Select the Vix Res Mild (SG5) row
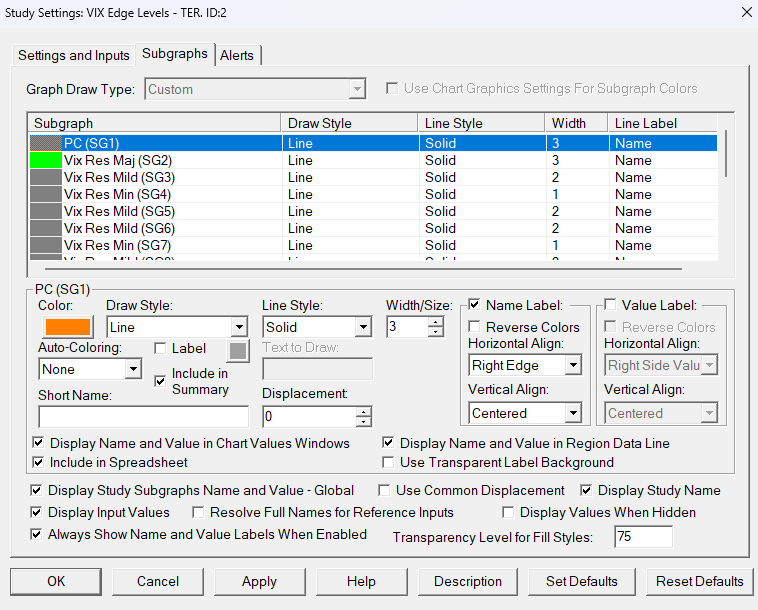Image resolution: width=758 pixels, height=610 pixels. [372, 211]
